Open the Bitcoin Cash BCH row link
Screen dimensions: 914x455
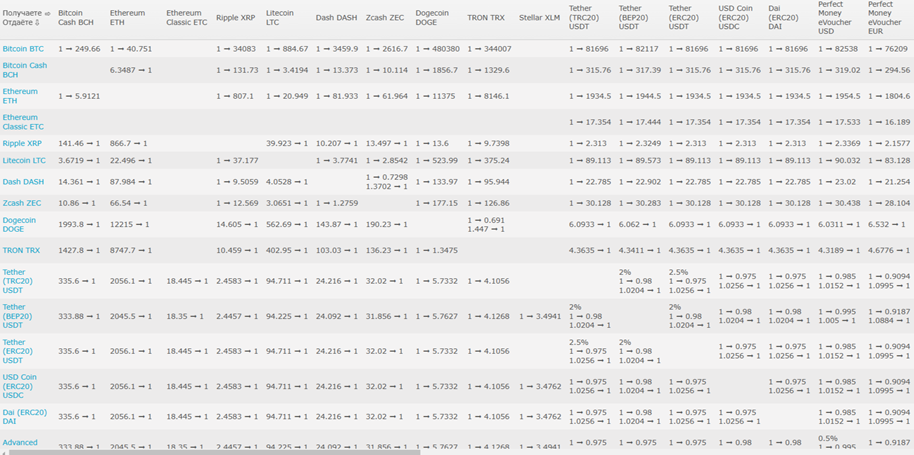pos(24,70)
